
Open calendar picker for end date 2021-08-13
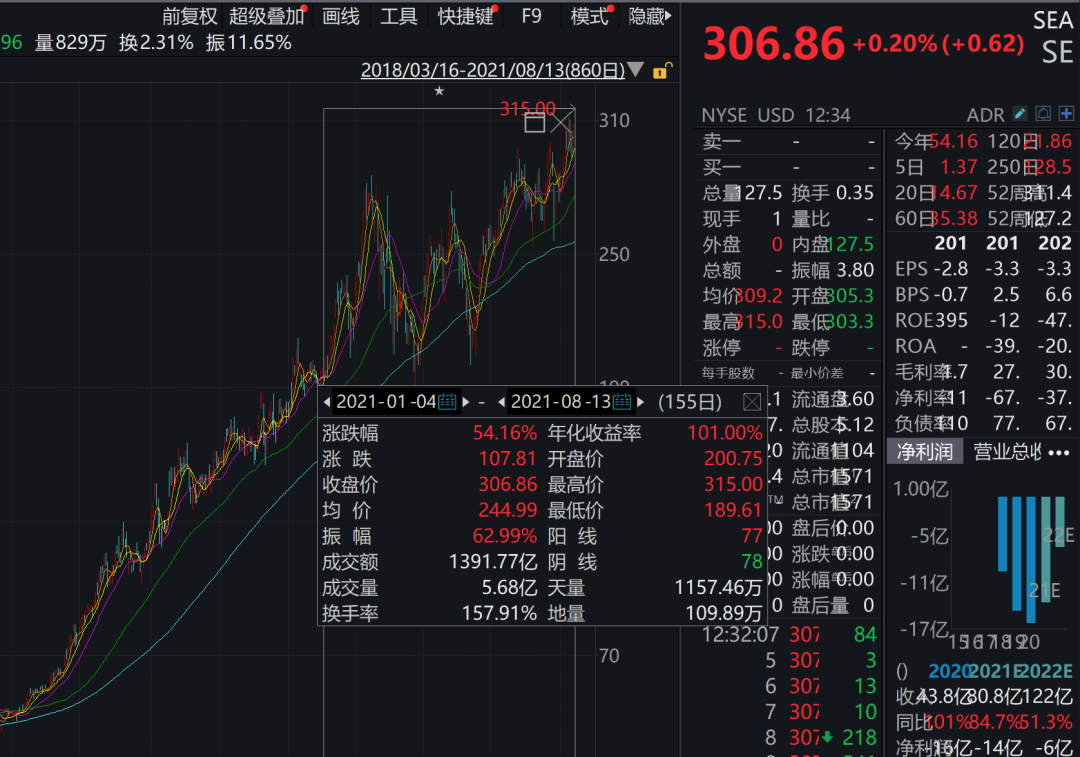click(622, 402)
